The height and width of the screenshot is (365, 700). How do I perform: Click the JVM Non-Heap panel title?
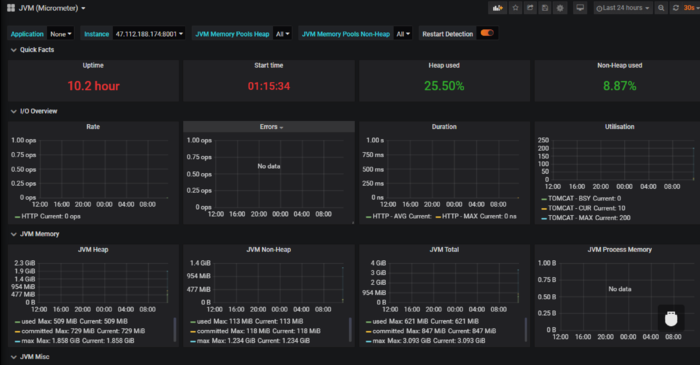pos(268,249)
